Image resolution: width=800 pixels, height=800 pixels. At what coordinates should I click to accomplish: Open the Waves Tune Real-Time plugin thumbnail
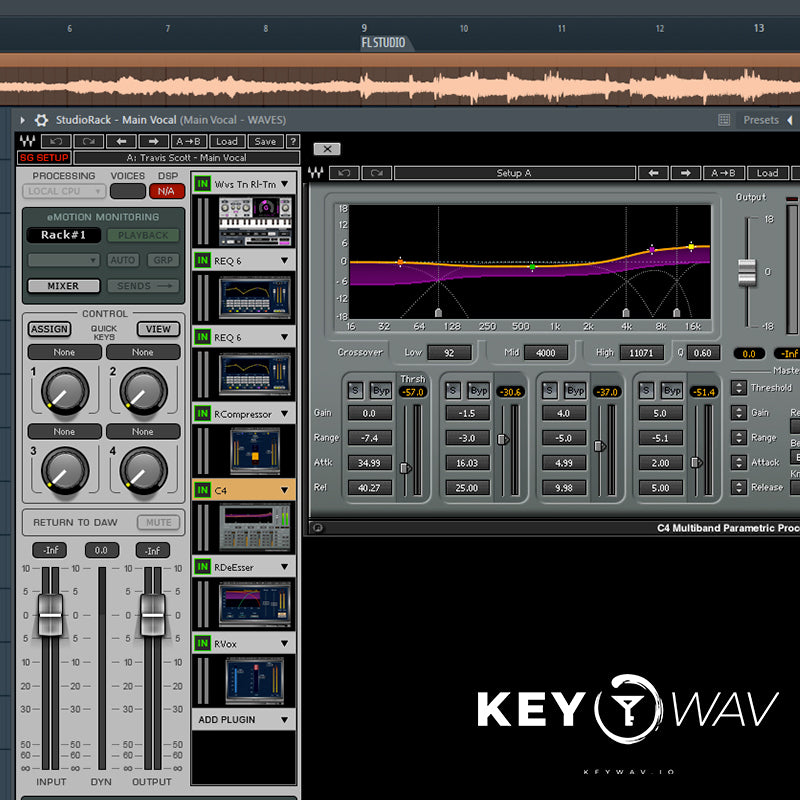pos(255,221)
